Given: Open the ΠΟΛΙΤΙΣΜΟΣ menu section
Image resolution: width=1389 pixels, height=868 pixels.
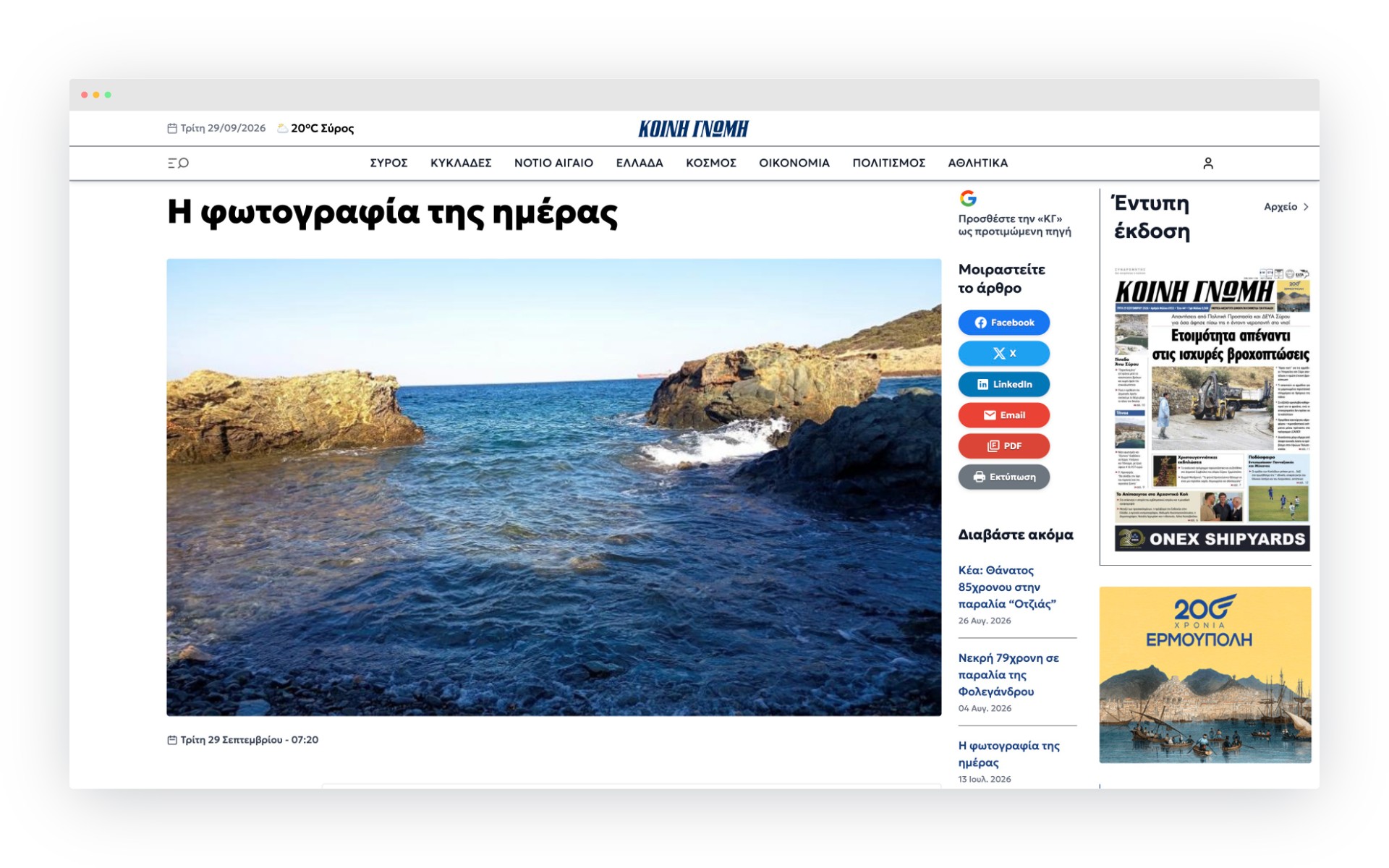Looking at the screenshot, I should pyautogui.click(x=888, y=163).
